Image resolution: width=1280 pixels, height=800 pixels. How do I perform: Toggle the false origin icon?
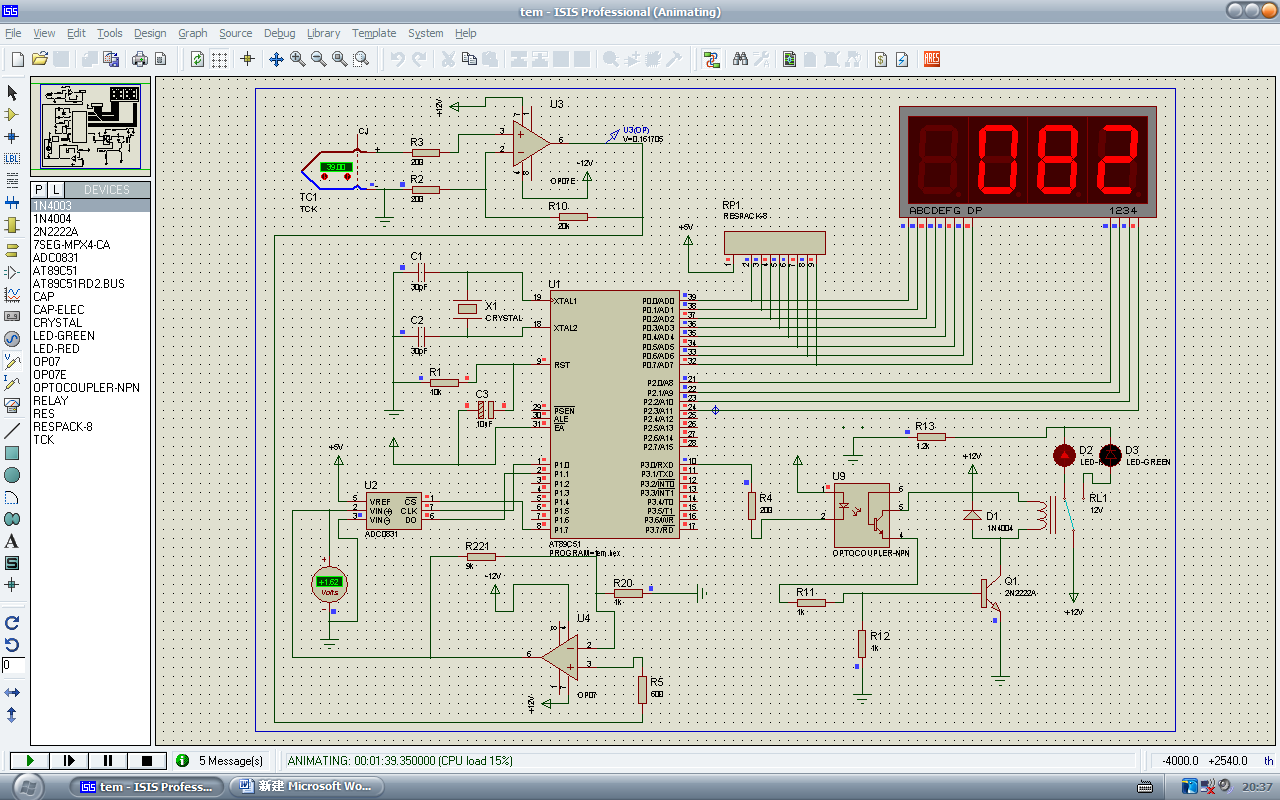tap(248, 59)
